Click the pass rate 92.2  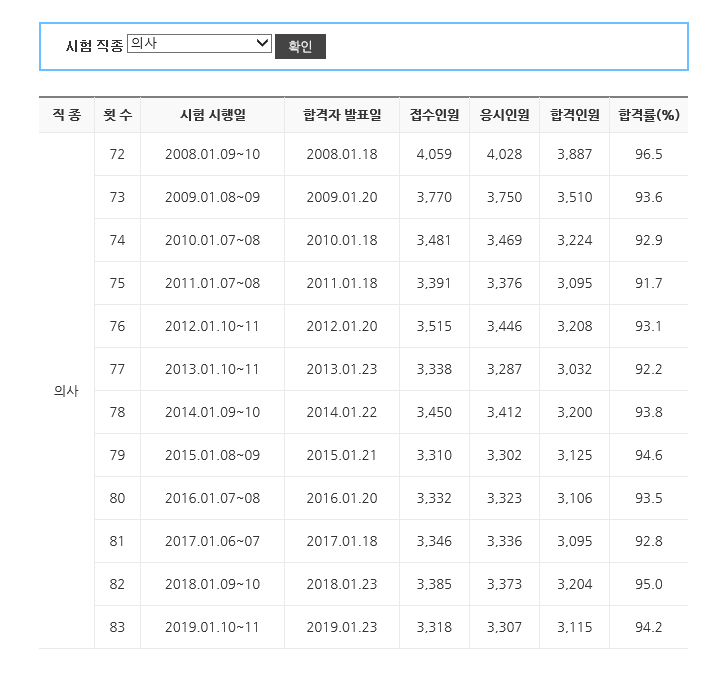tap(649, 369)
